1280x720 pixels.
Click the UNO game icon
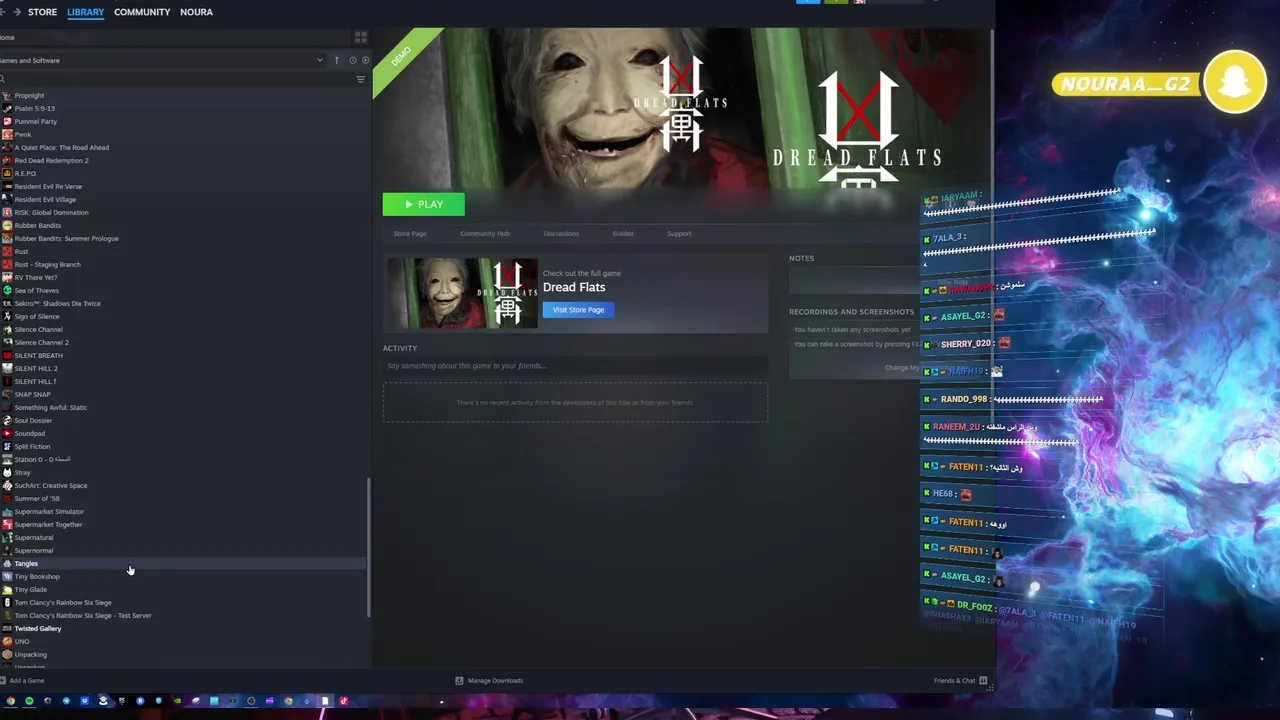pyautogui.click(x=7, y=641)
